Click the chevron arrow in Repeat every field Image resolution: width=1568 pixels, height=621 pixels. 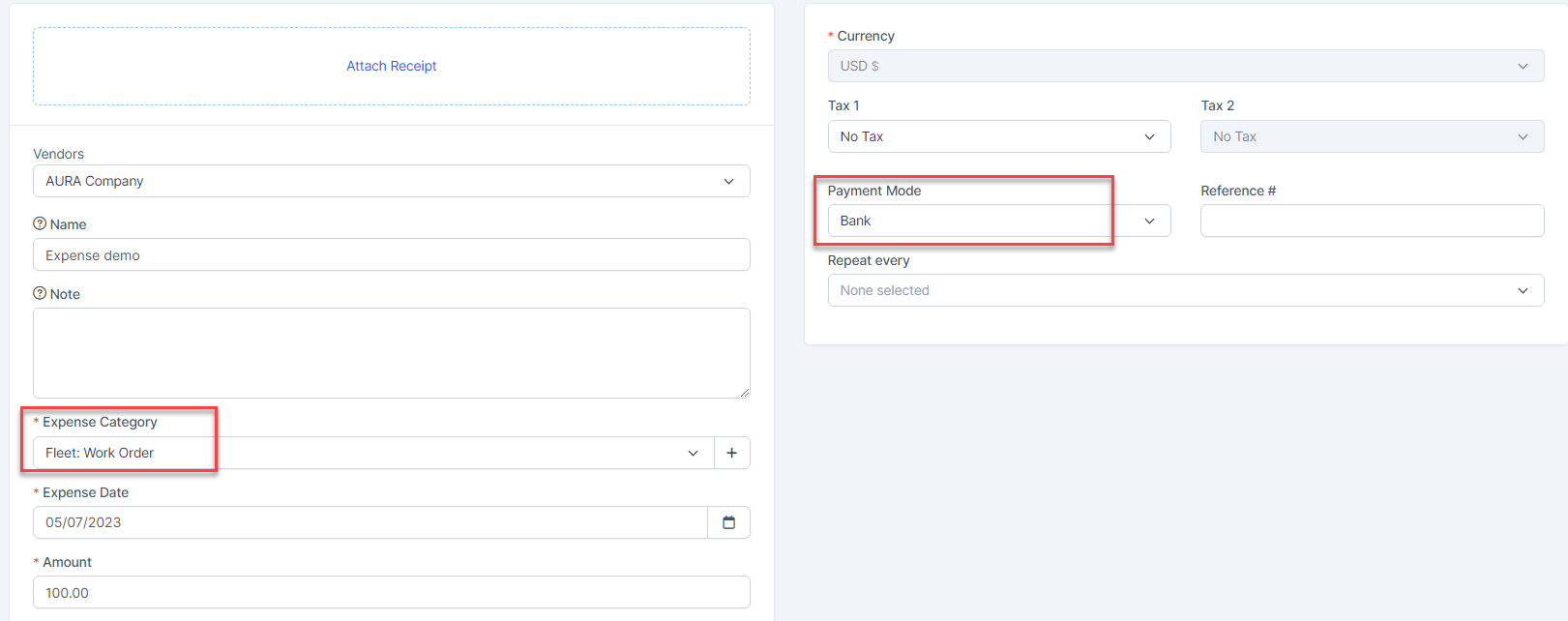(x=1523, y=290)
